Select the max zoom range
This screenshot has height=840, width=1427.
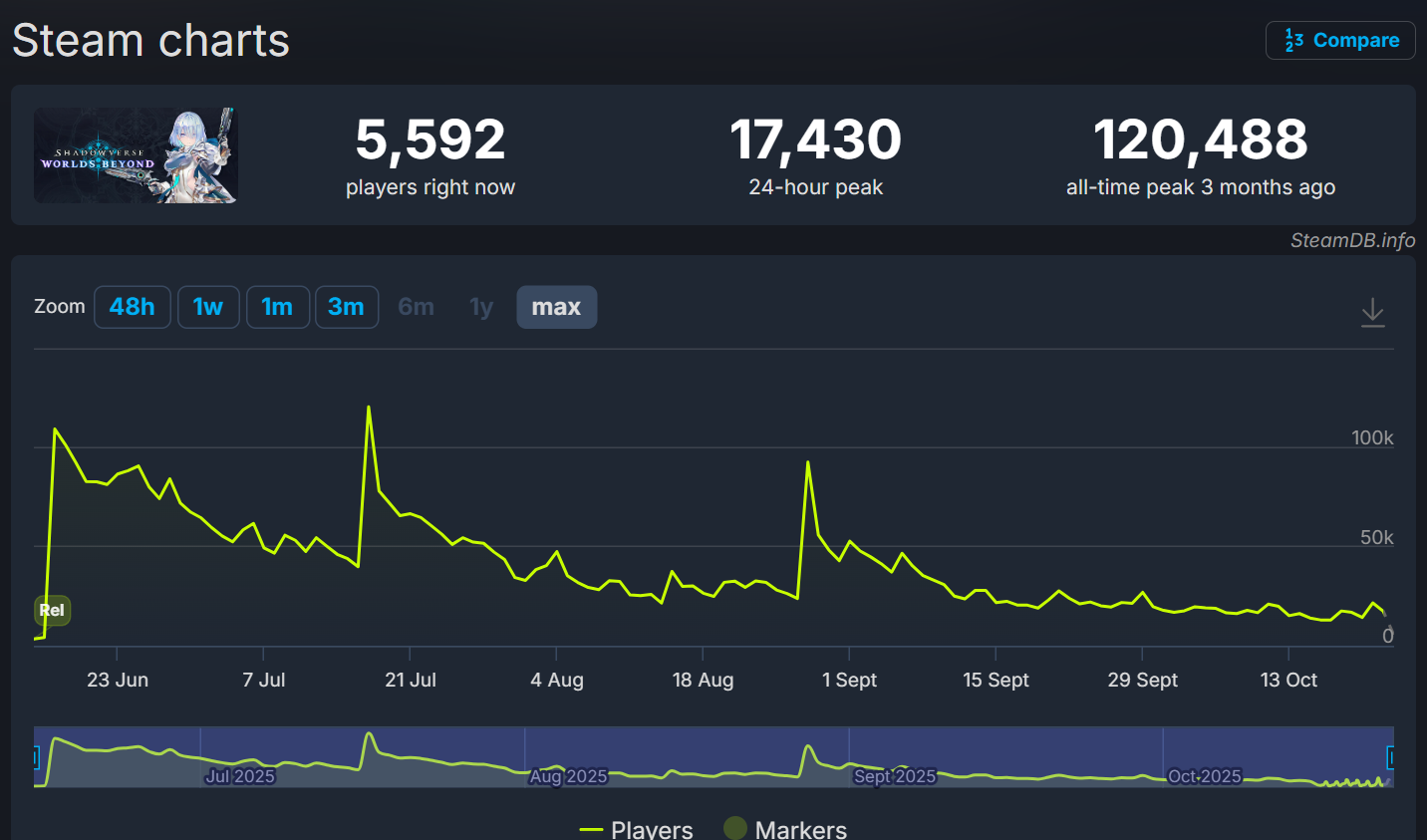click(556, 307)
